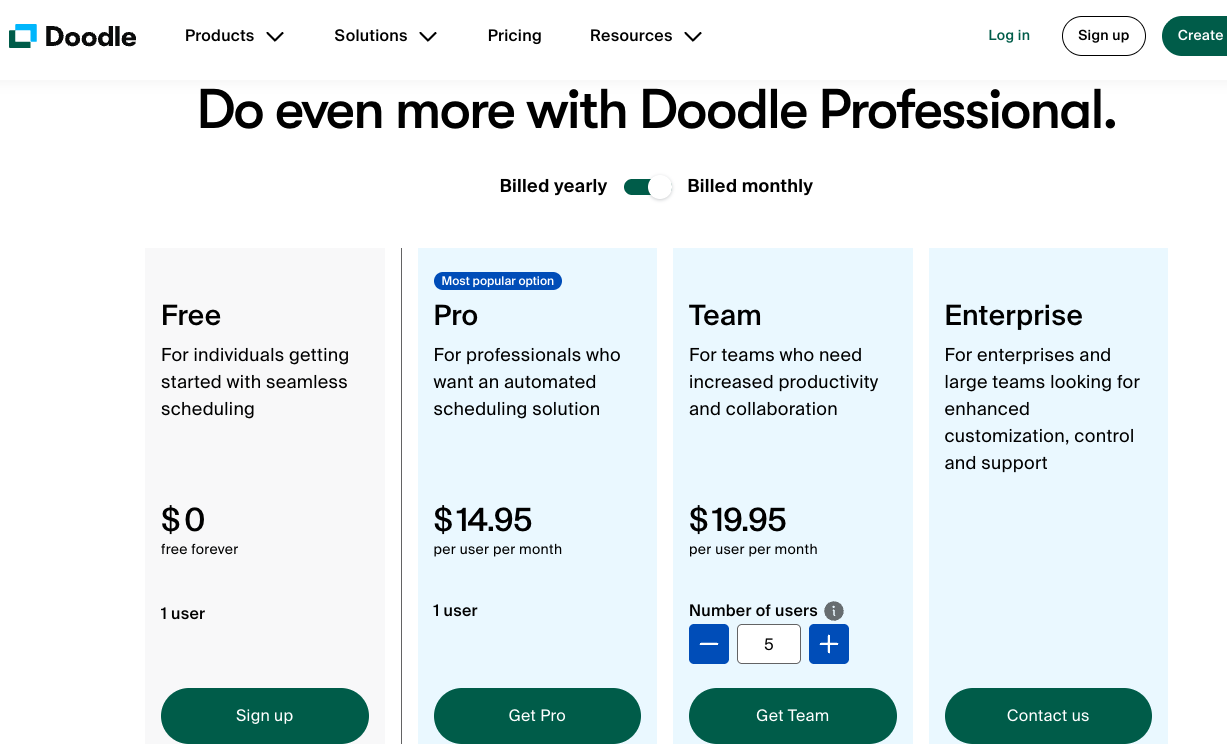The height and width of the screenshot is (744, 1227).
Task: Increase team users with the plus button
Action: click(x=829, y=644)
